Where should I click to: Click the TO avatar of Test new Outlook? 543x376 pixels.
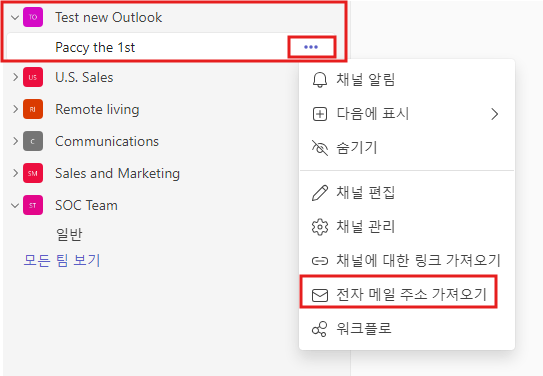click(33, 17)
